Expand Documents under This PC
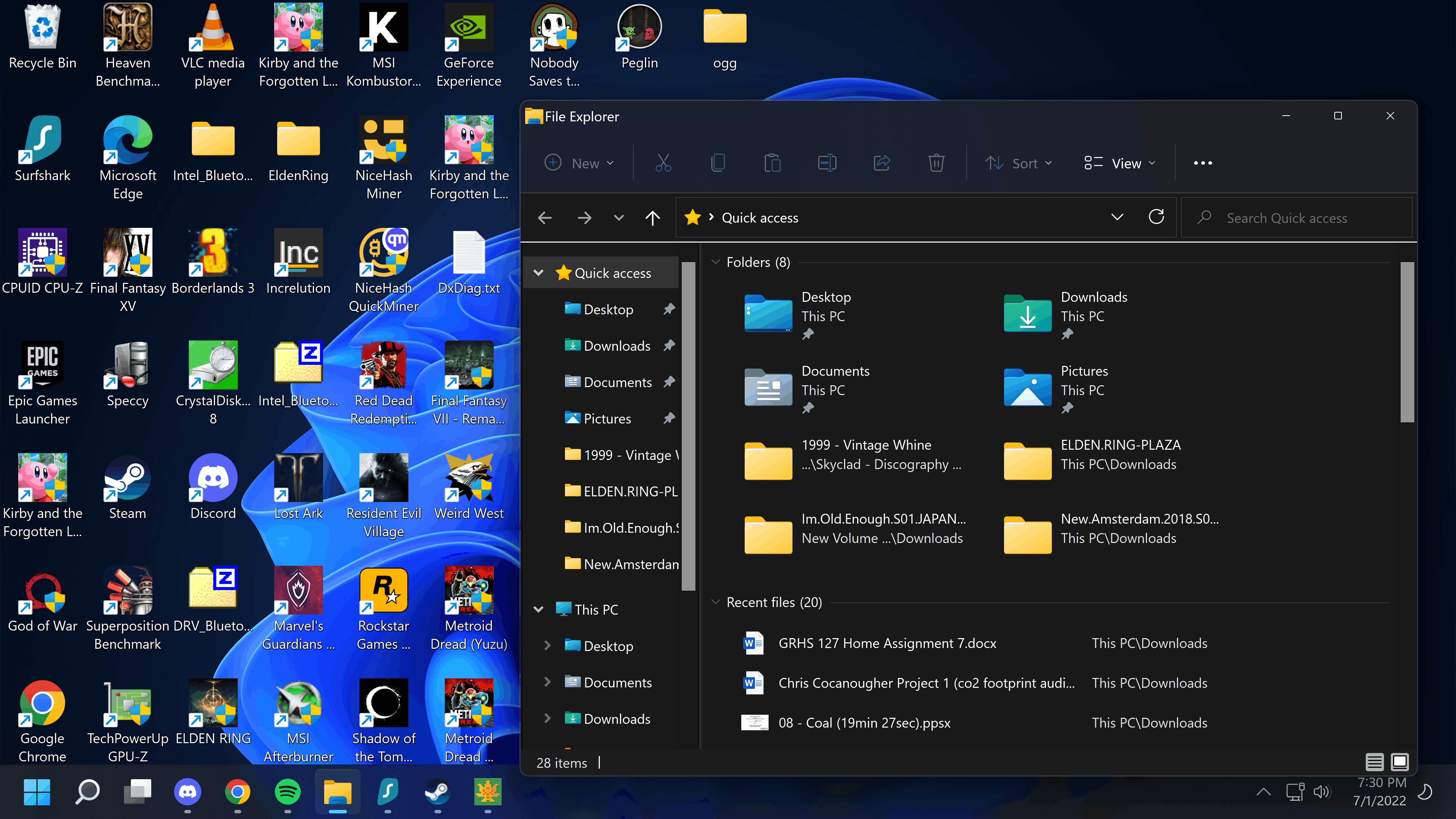This screenshot has width=1456, height=819. pyautogui.click(x=547, y=682)
